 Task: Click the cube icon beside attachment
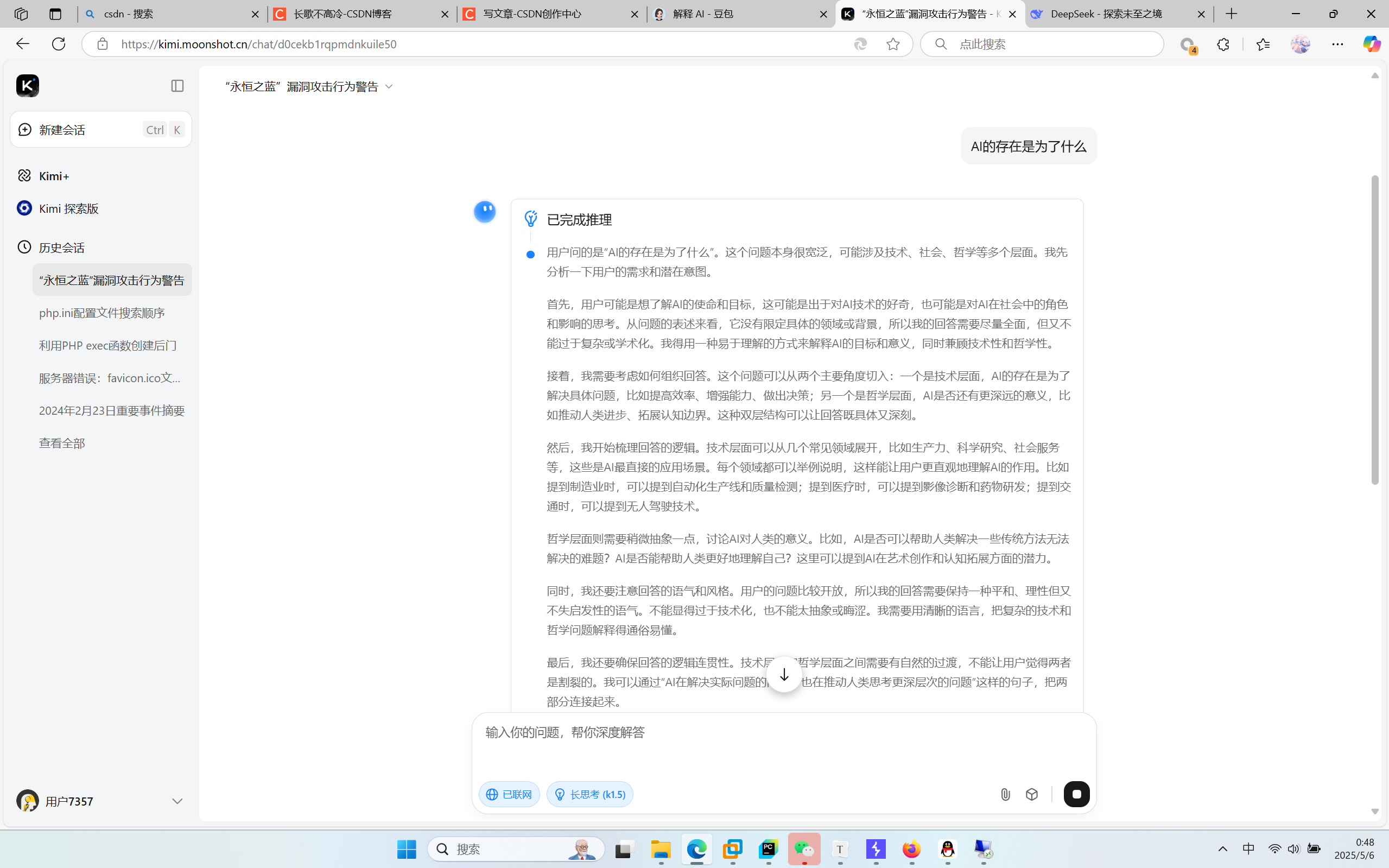tap(1031, 794)
